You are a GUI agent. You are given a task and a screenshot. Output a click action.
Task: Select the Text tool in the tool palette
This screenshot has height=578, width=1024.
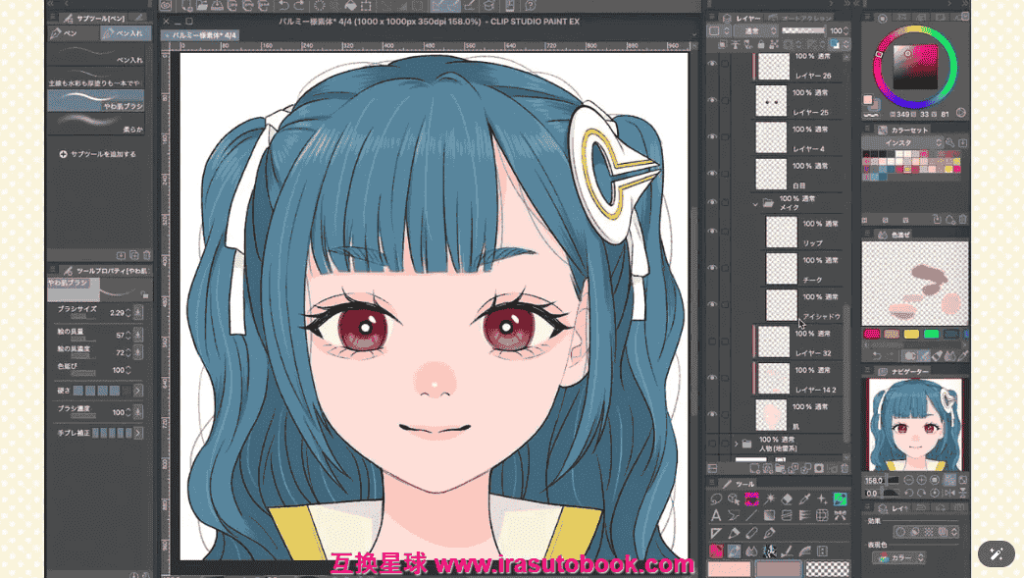tap(716, 515)
